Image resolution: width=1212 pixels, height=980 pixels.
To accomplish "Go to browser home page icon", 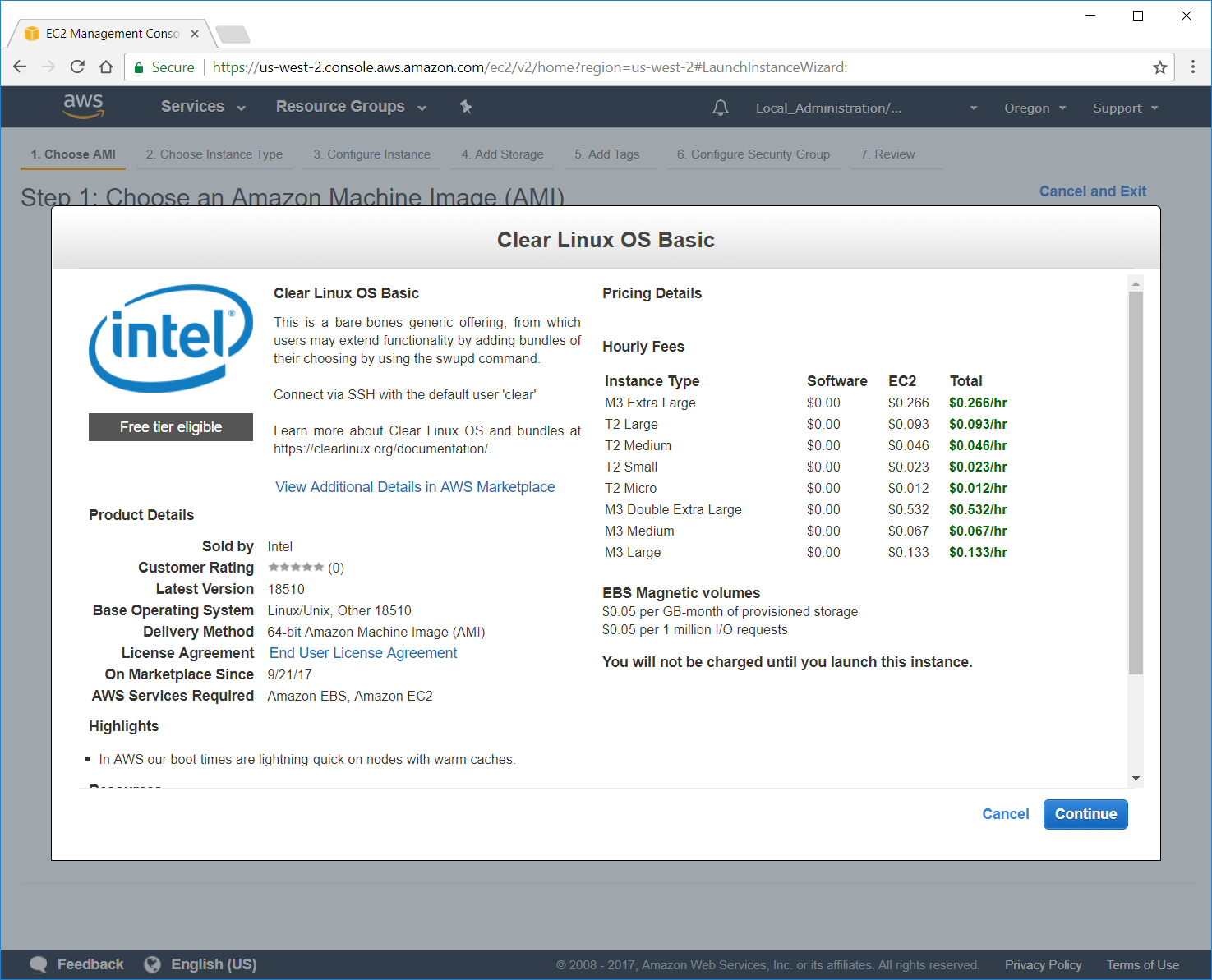I will pyautogui.click(x=106, y=67).
